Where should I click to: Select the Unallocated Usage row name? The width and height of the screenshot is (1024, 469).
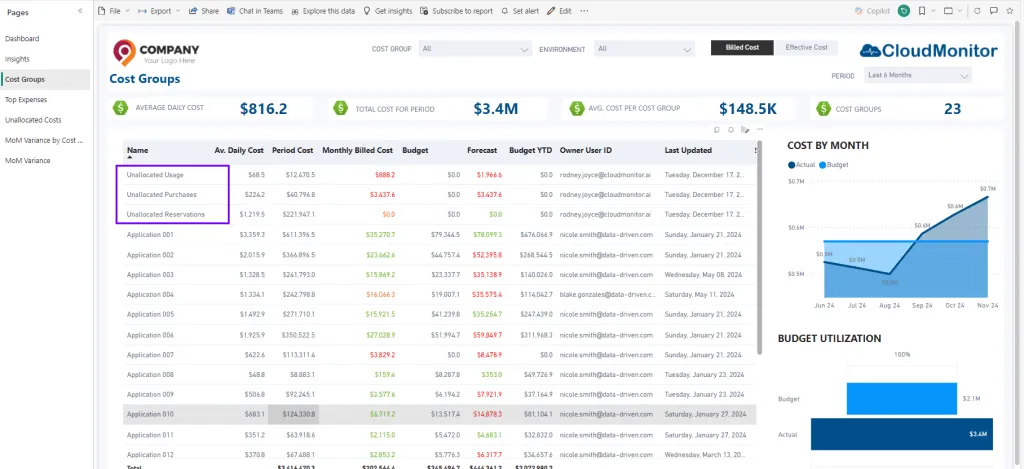(x=155, y=175)
